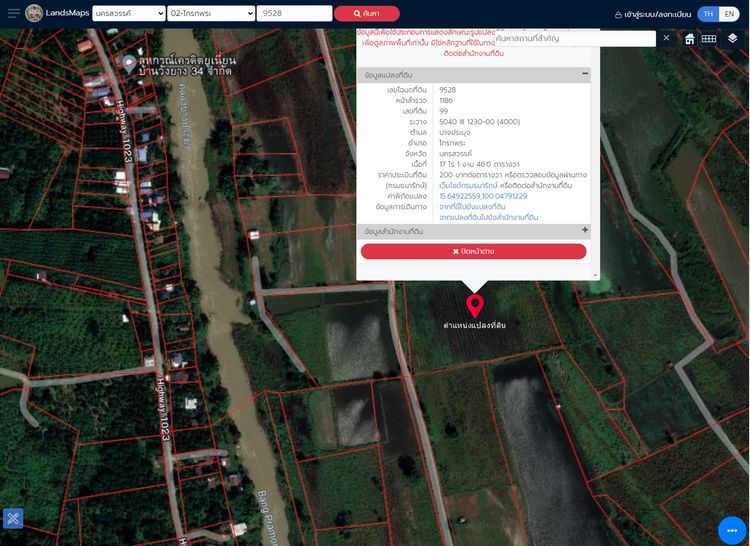The image size is (750, 546).
Task: Click the red ค้นหา search button
Action: [367, 14]
